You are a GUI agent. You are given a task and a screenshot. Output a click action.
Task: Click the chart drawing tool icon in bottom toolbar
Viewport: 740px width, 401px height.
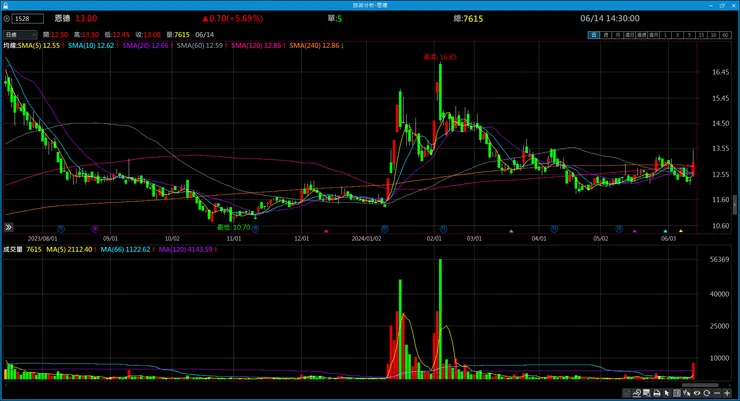coord(637,393)
